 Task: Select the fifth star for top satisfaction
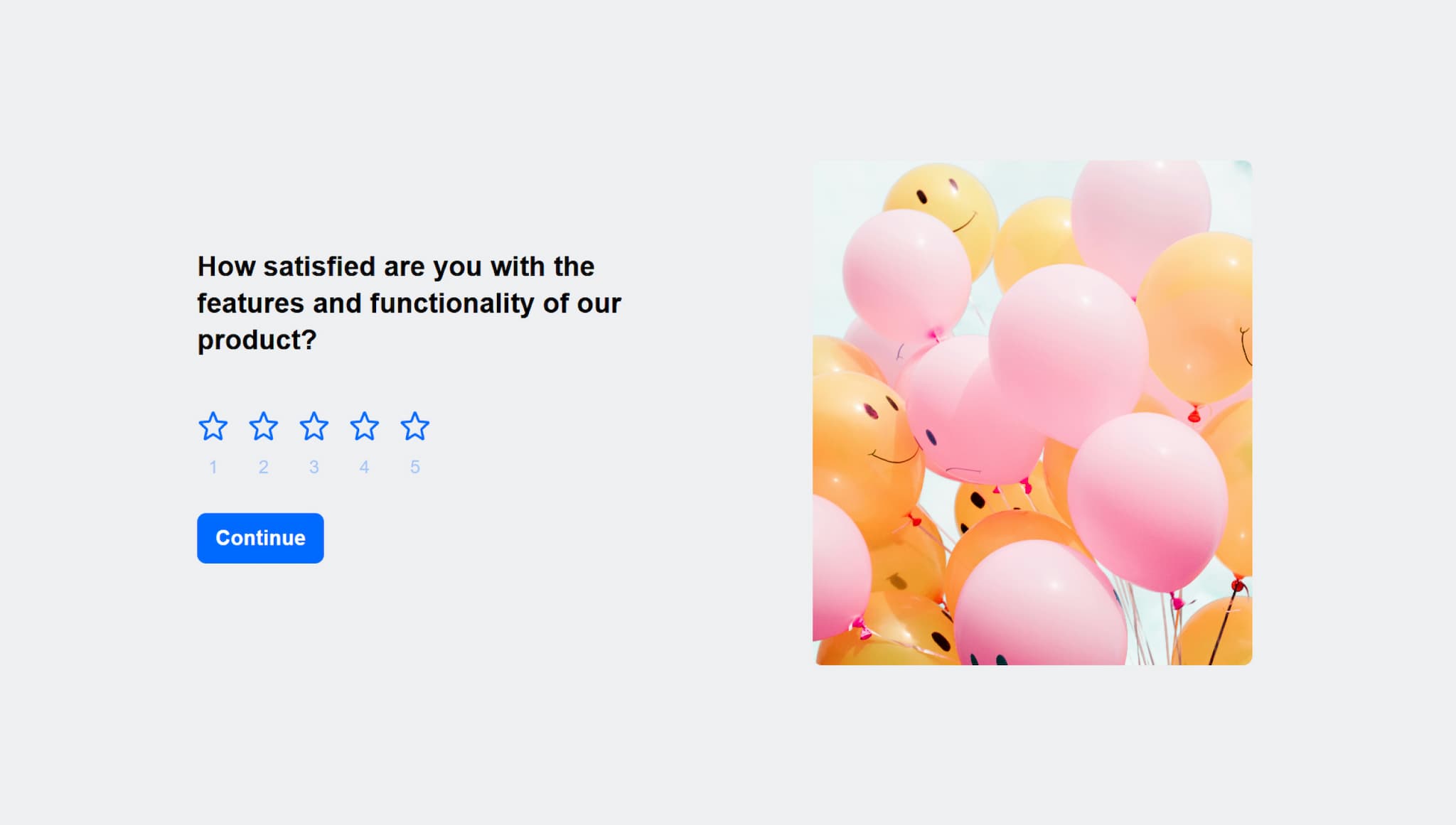tap(414, 426)
